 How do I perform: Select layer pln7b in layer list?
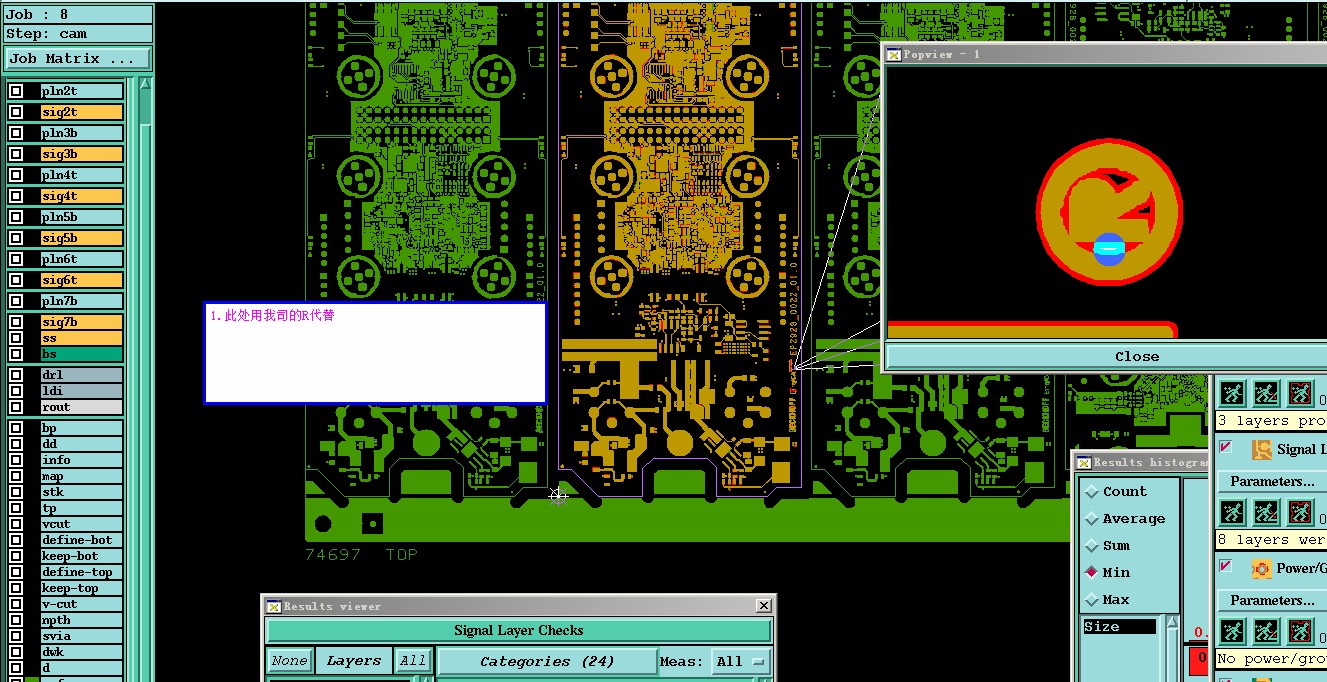(82, 301)
